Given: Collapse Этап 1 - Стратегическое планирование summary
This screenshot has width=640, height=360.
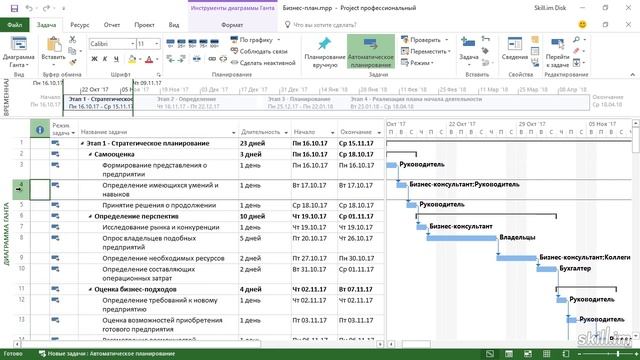Looking at the screenshot, I should [82, 144].
